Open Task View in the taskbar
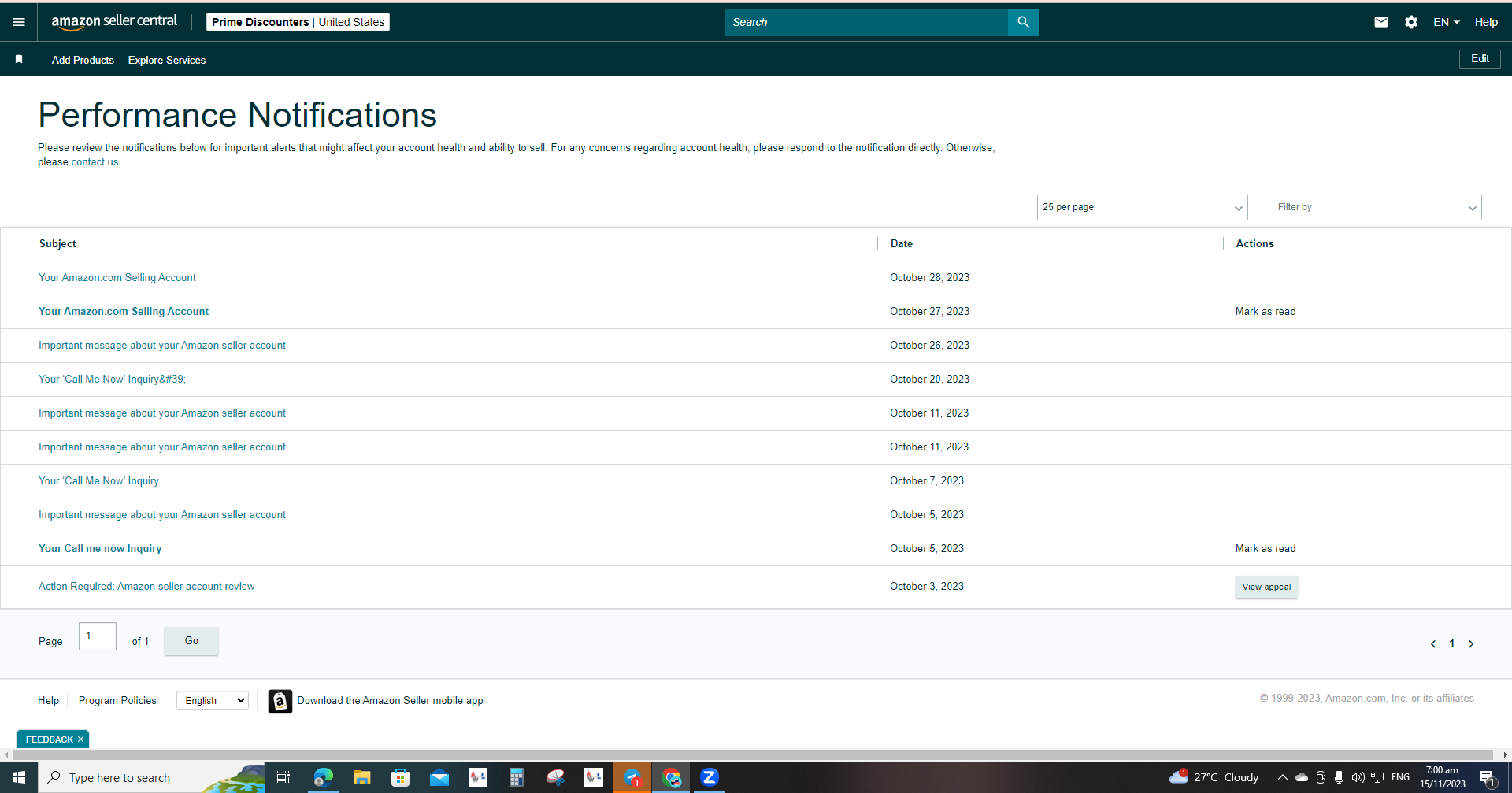 coord(283,778)
